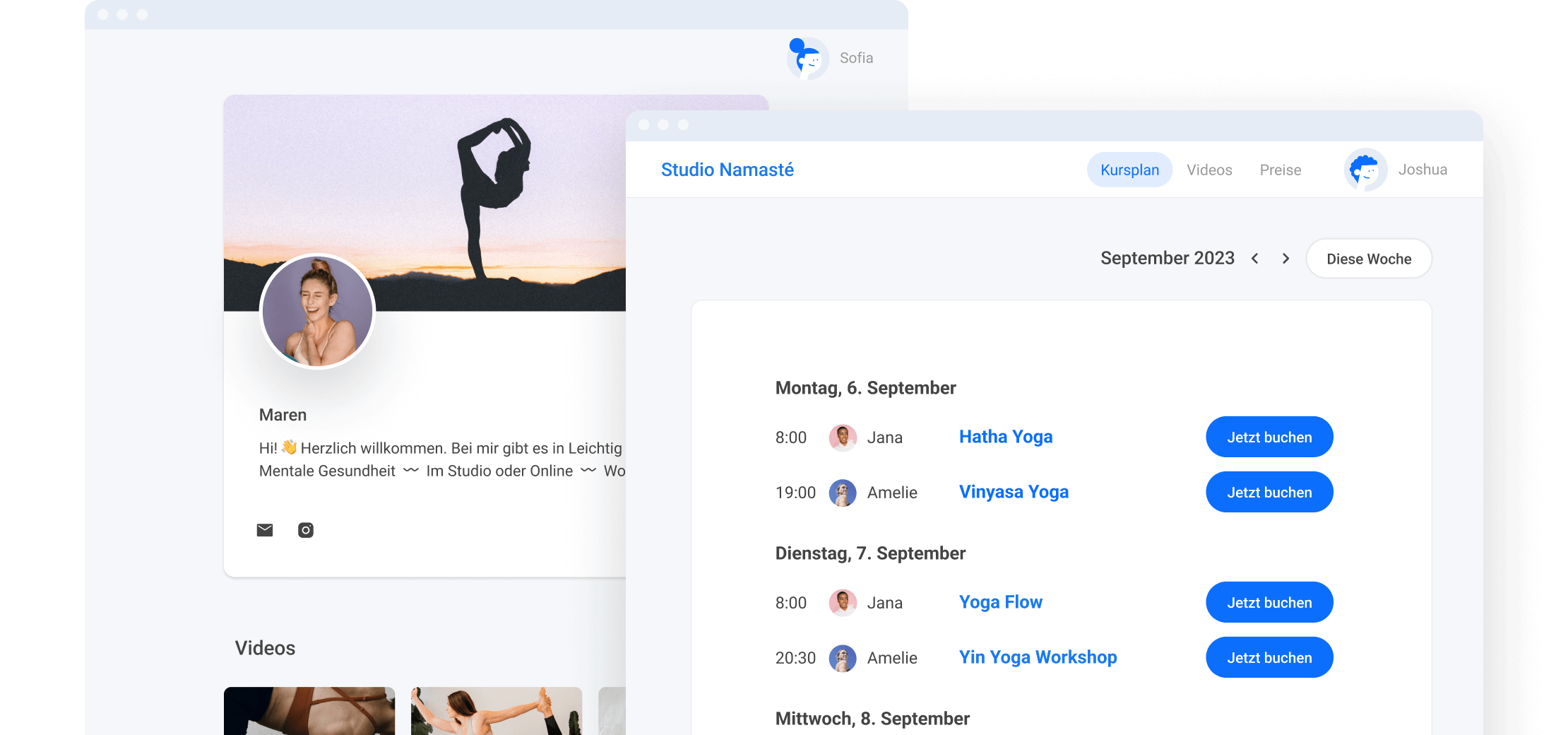The image size is (1568, 735).
Task: Open Maren's round profile photo
Action: point(317,312)
